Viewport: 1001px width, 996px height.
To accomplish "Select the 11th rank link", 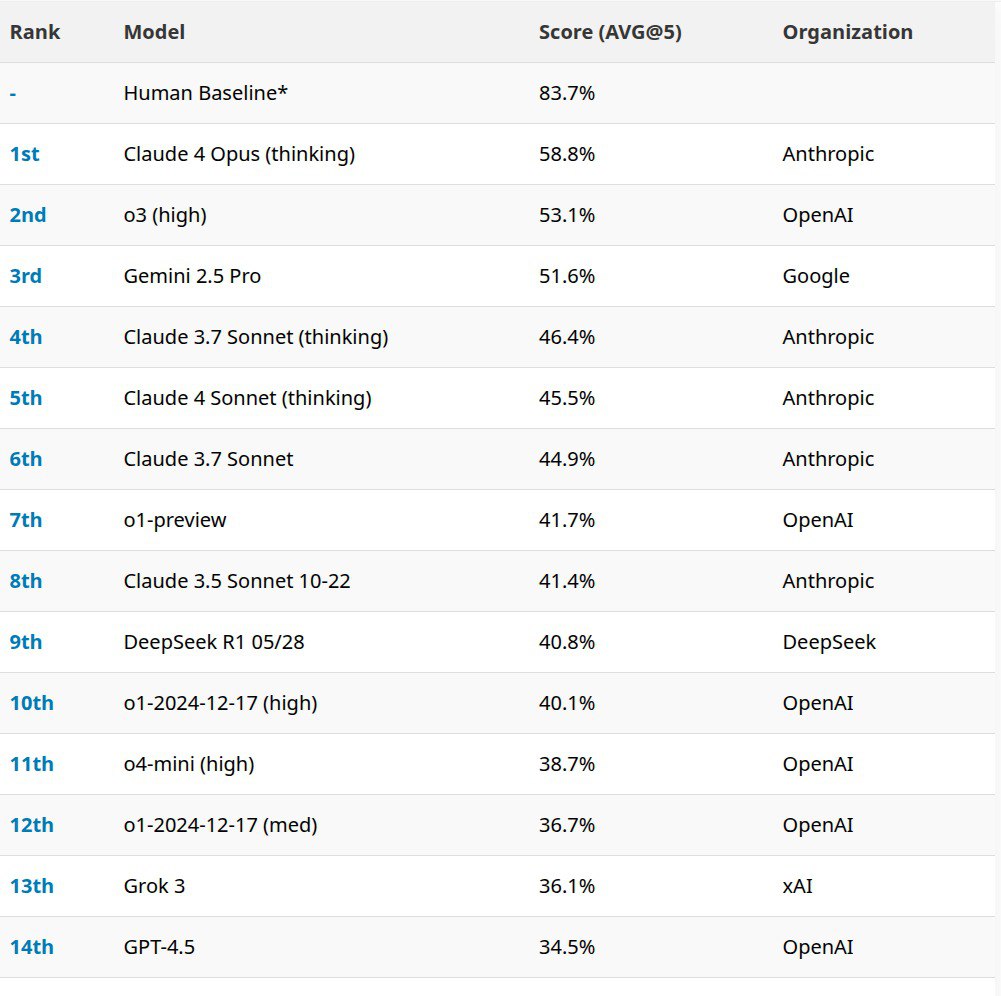I will click(x=32, y=764).
